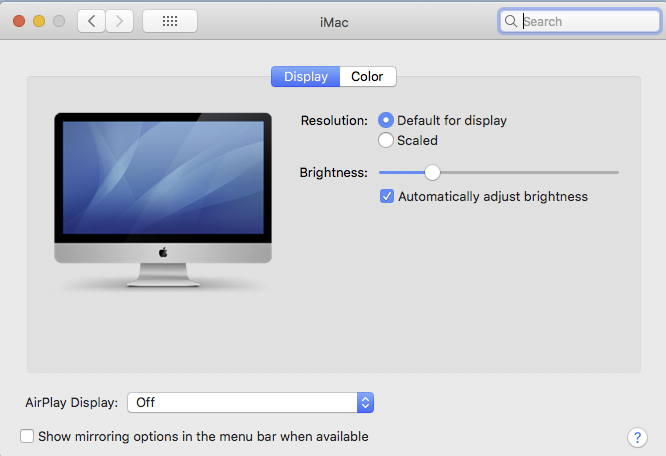Go forward with the right arrow button
666x456 pixels.
(x=119, y=21)
